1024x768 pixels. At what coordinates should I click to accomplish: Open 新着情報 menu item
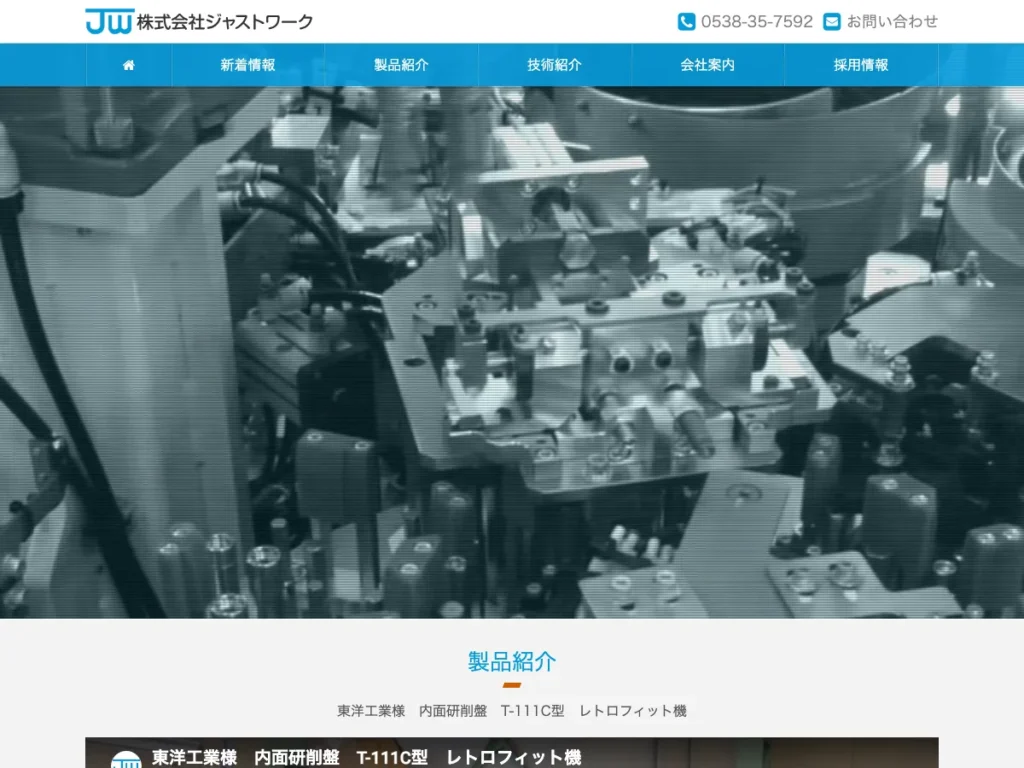click(x=248, y=65)
